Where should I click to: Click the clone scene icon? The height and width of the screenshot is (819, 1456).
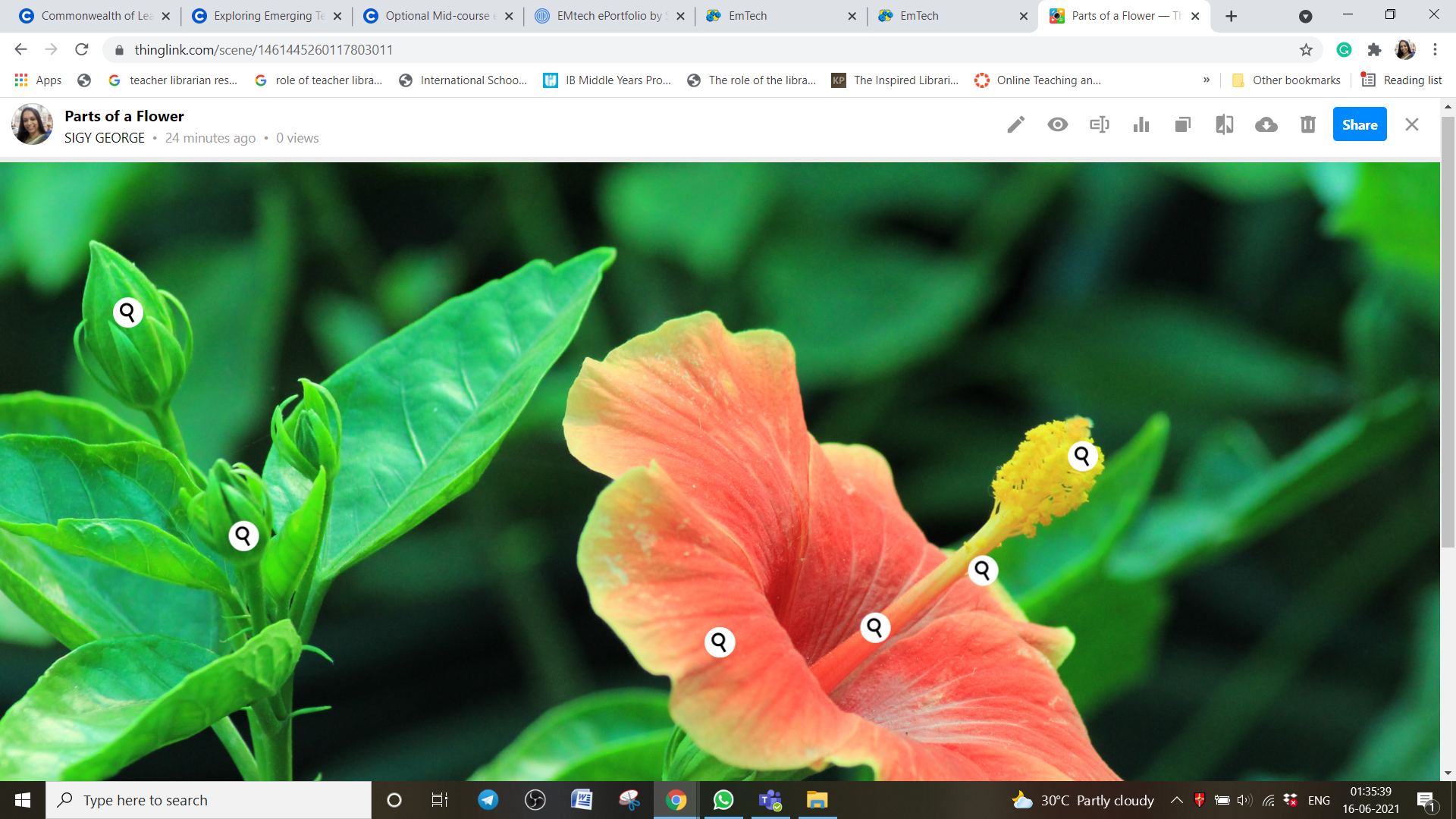point(1183,125)
